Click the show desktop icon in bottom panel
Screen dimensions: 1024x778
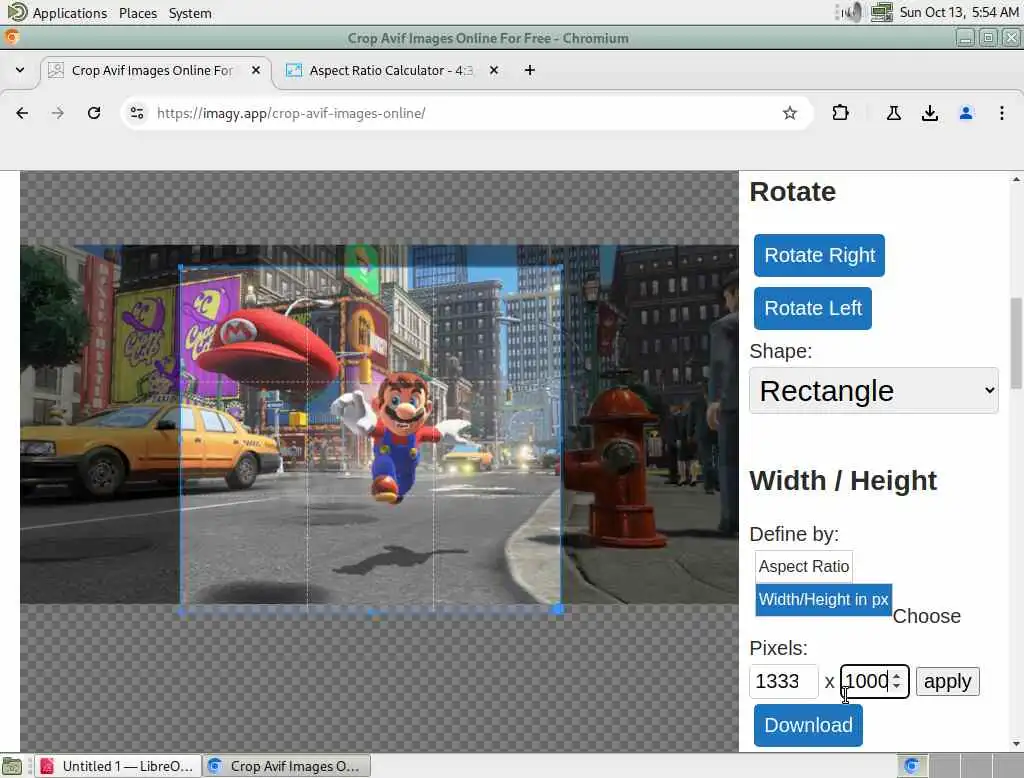pos(12,766)
